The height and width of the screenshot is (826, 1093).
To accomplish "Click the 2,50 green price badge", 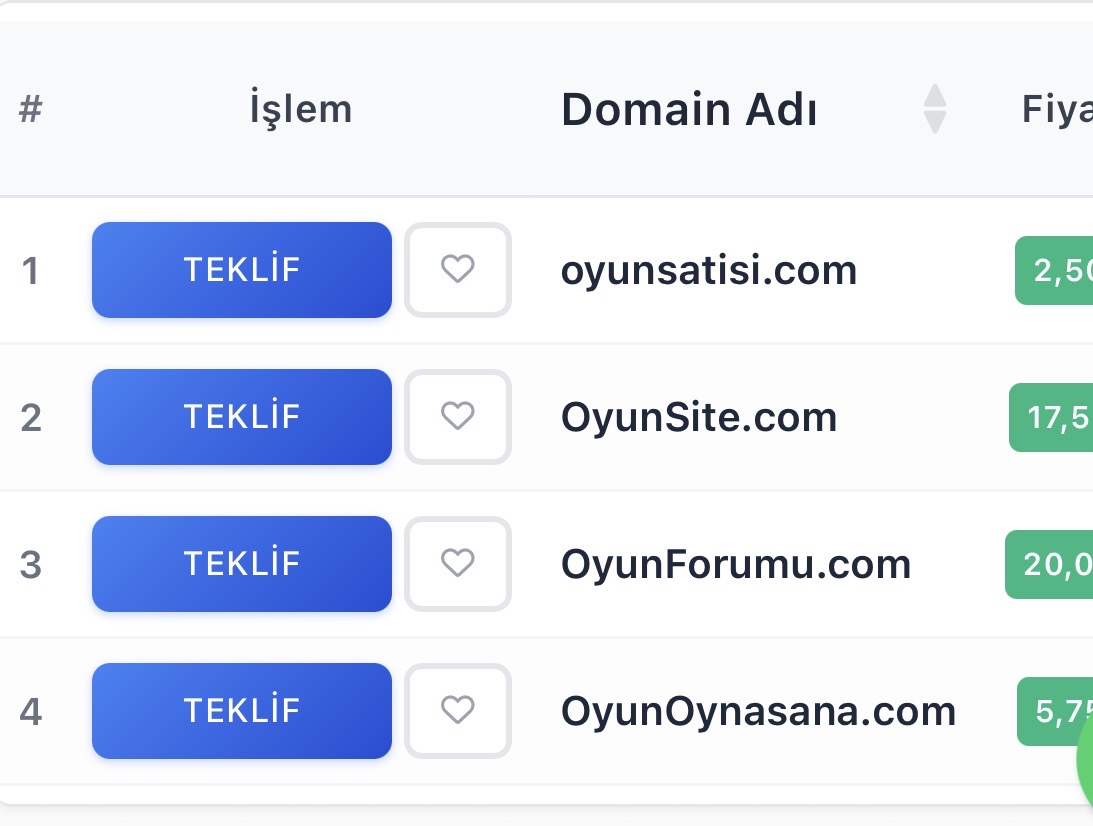I will tap(1054, 270).
